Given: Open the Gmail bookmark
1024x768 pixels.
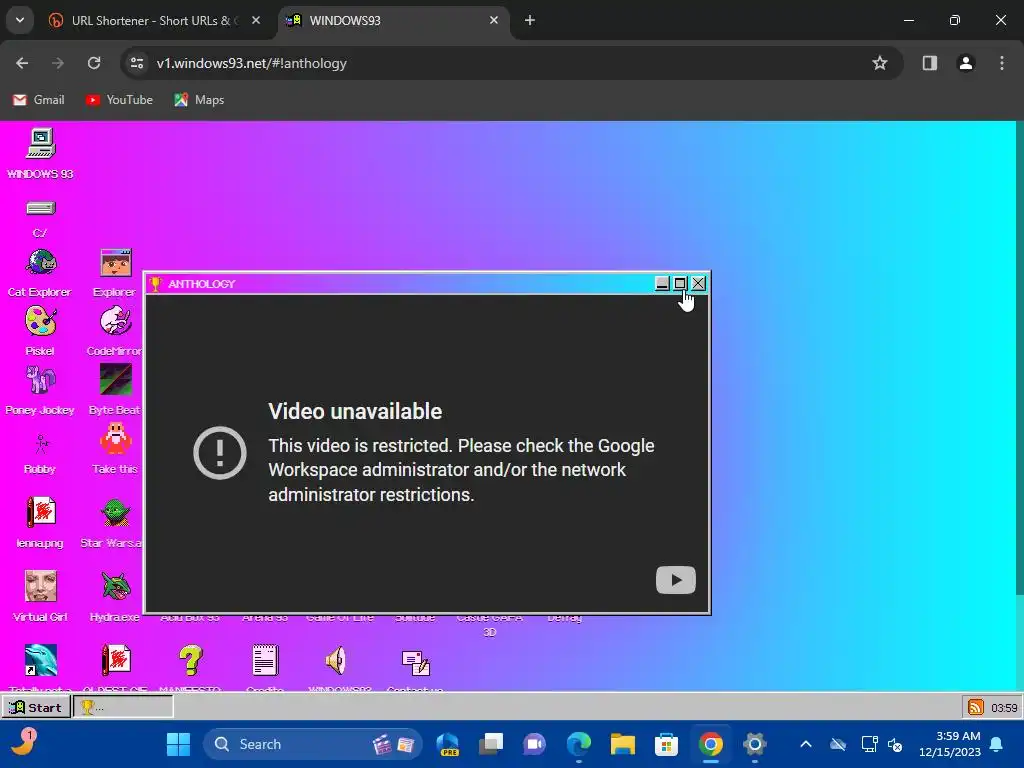Looking at the screenshot, I should 39,100.
